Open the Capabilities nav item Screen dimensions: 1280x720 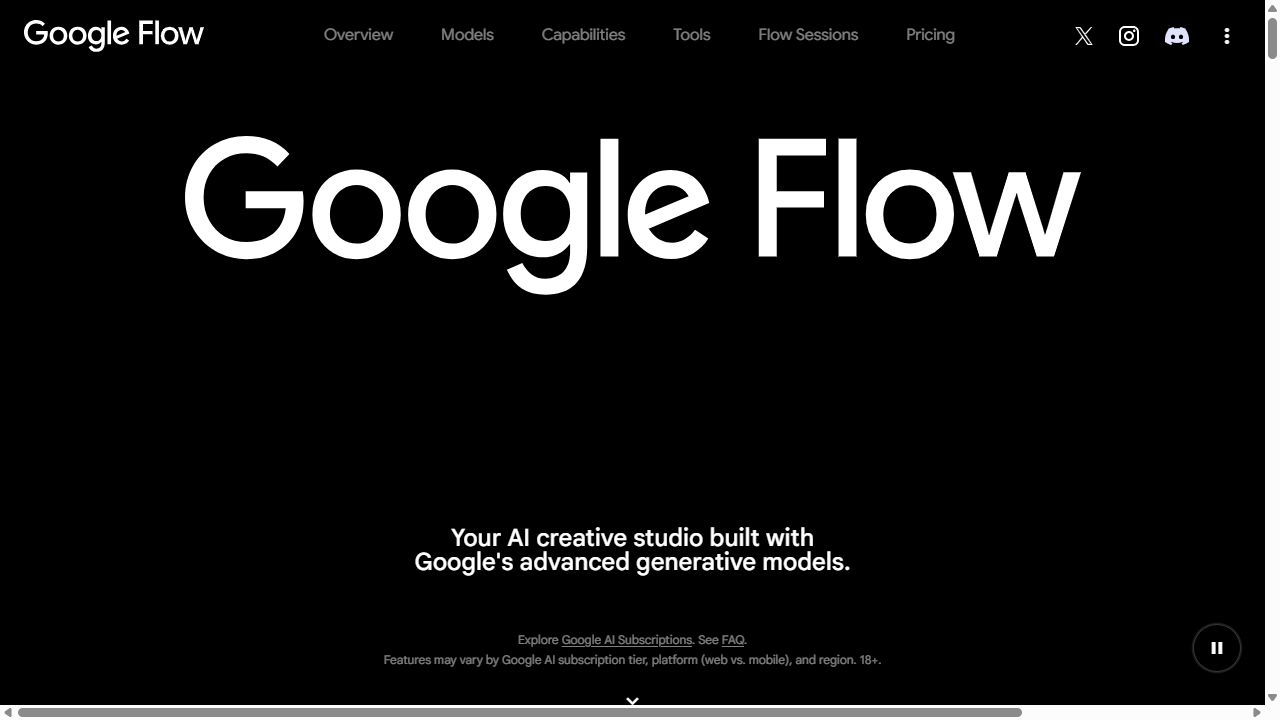tap(583, 35)
